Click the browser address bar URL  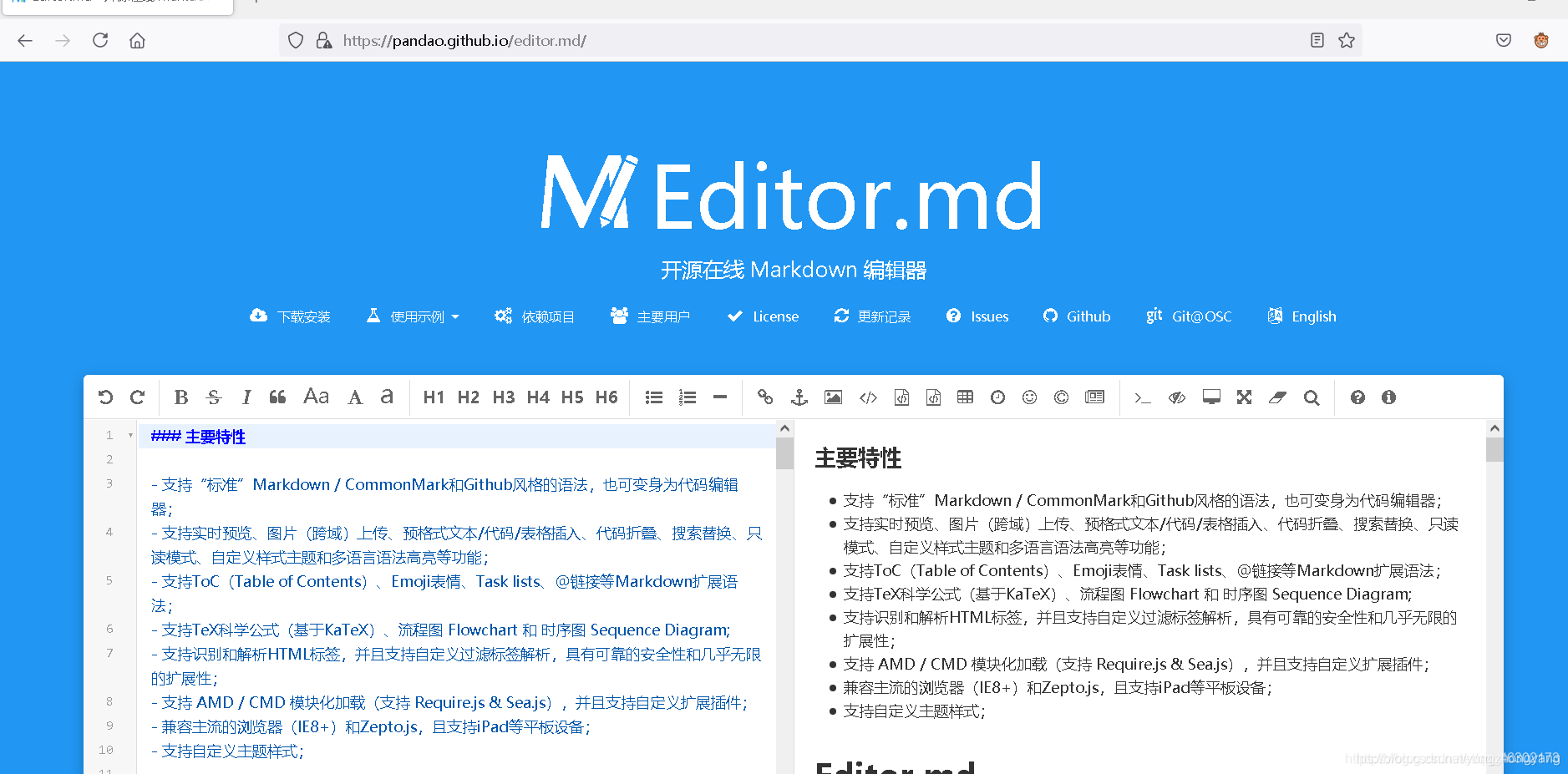click(x=464, y=40)
